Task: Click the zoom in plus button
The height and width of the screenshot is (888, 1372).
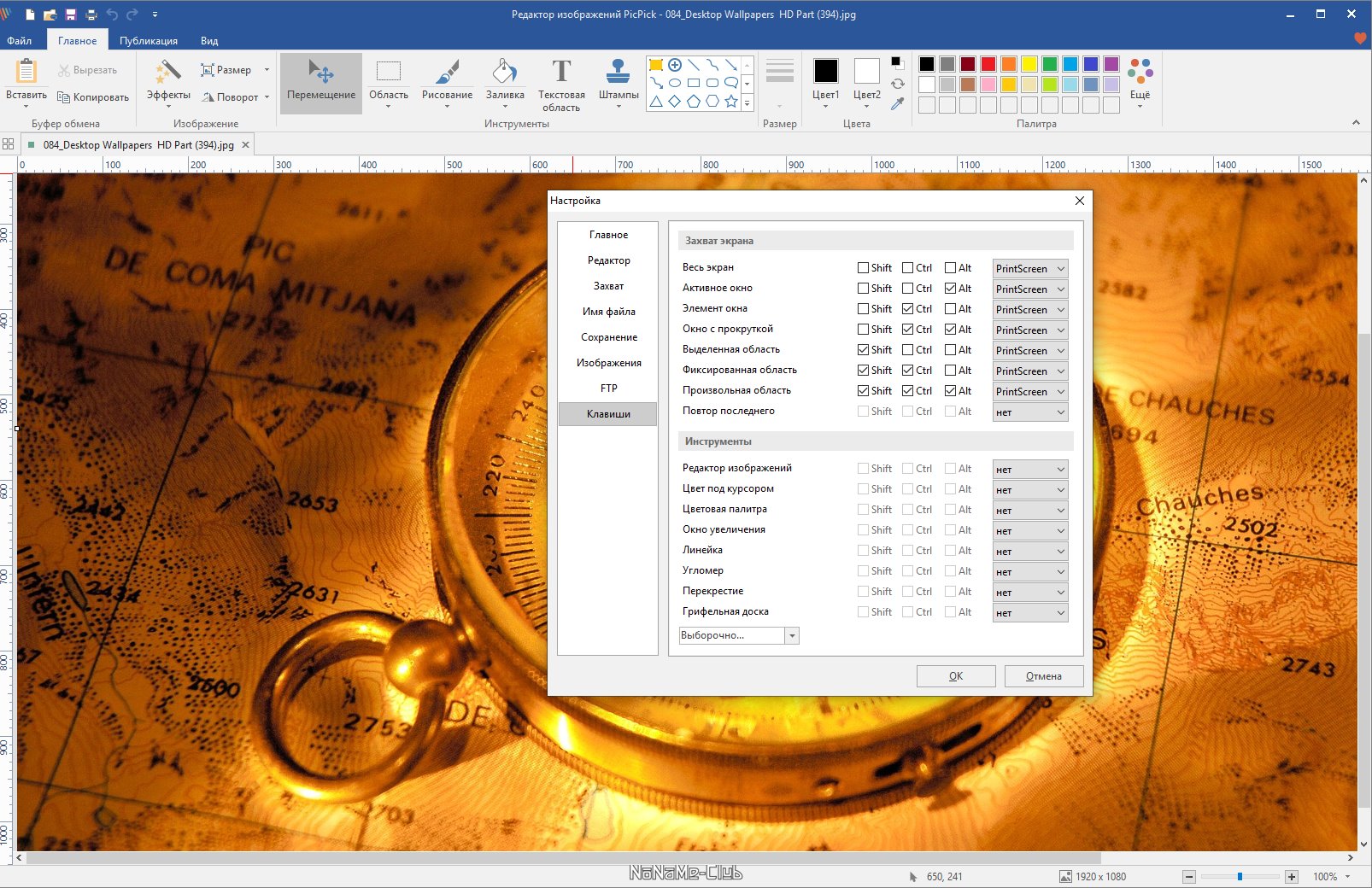Action: 1292,877
